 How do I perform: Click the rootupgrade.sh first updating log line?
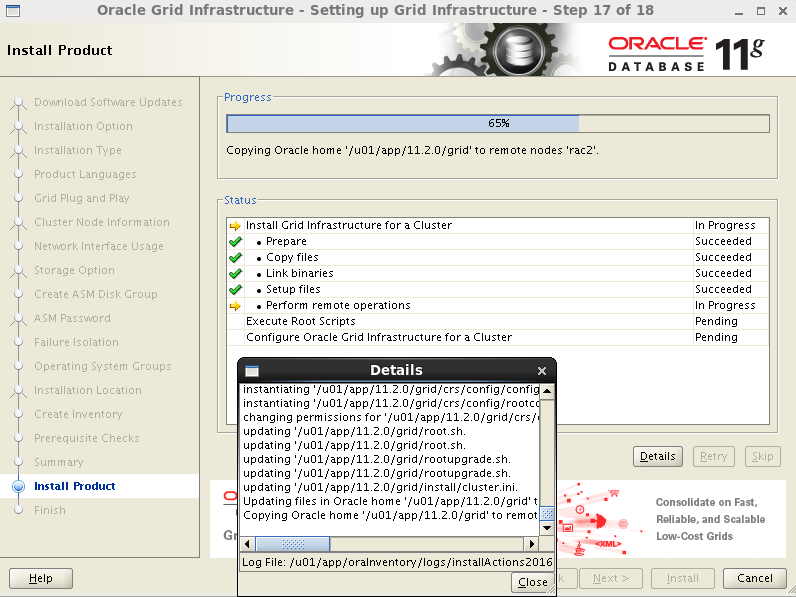coord(377,459)
